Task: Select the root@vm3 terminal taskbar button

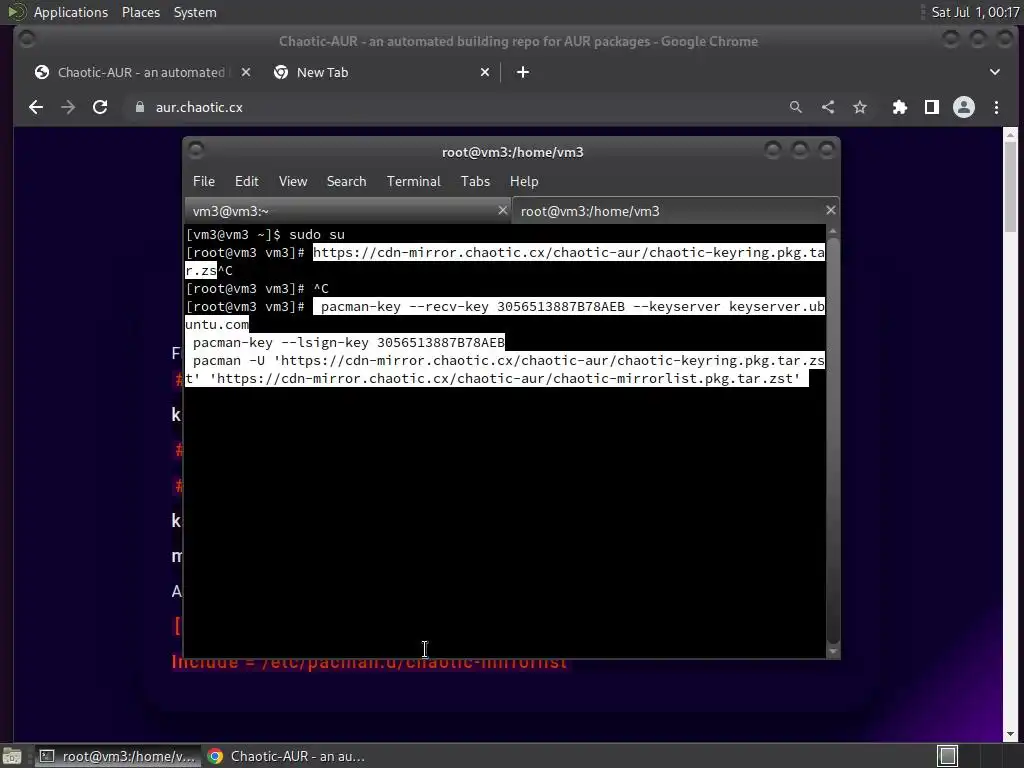Action: click(116, 756)
